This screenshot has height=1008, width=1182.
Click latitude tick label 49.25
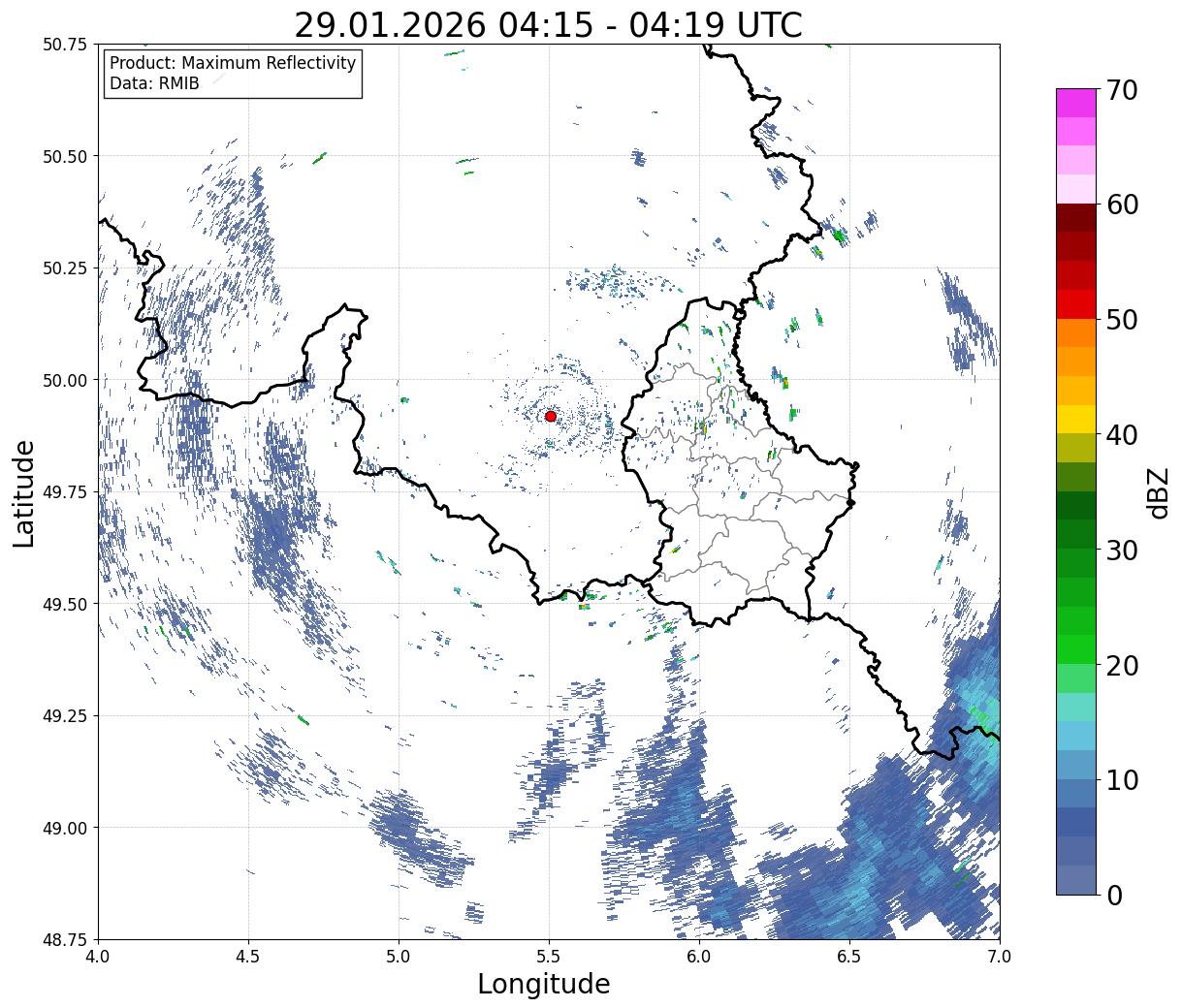[x=65, y=716]
